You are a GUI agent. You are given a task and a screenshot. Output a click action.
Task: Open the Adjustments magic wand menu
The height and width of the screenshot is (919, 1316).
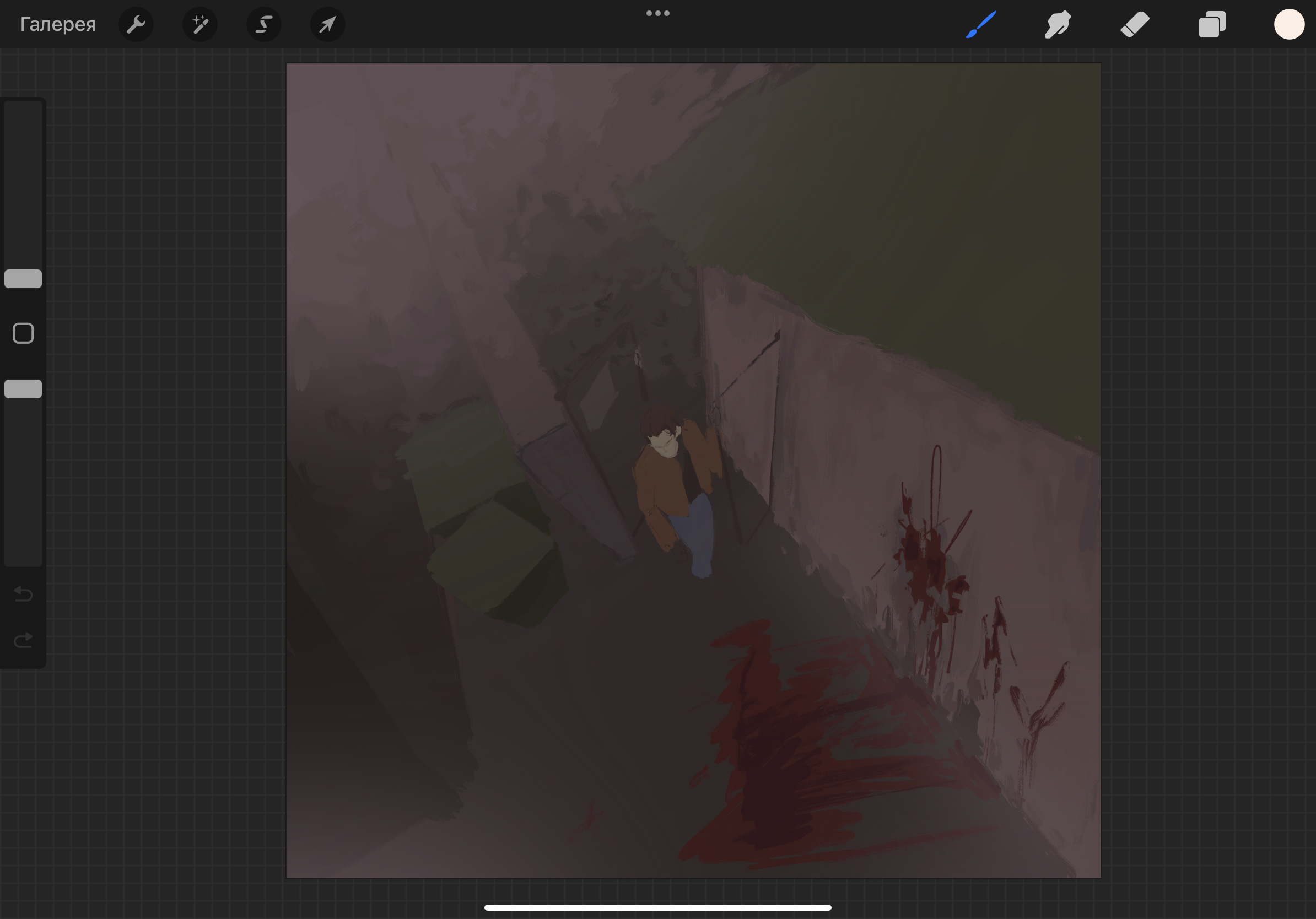click(200, 25)
